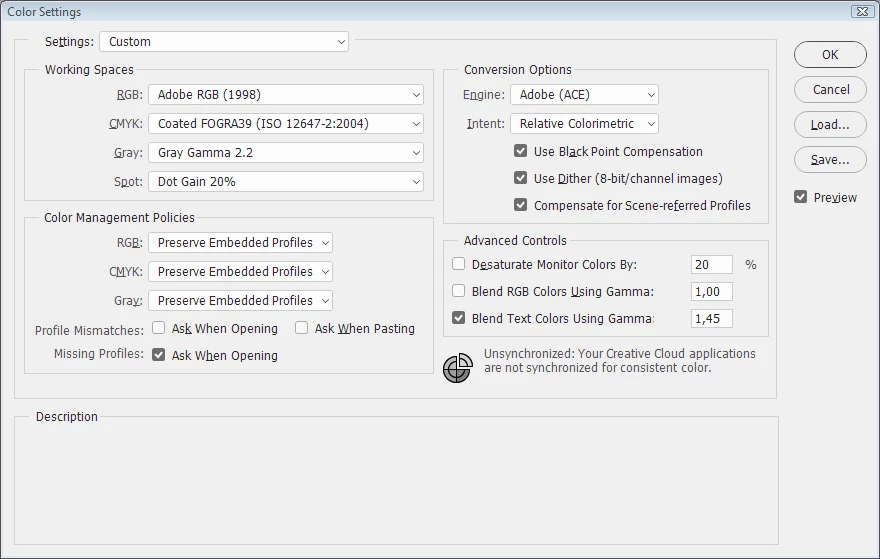Open Gray policy Preserve Embedded Profiles dropdown

240,301
